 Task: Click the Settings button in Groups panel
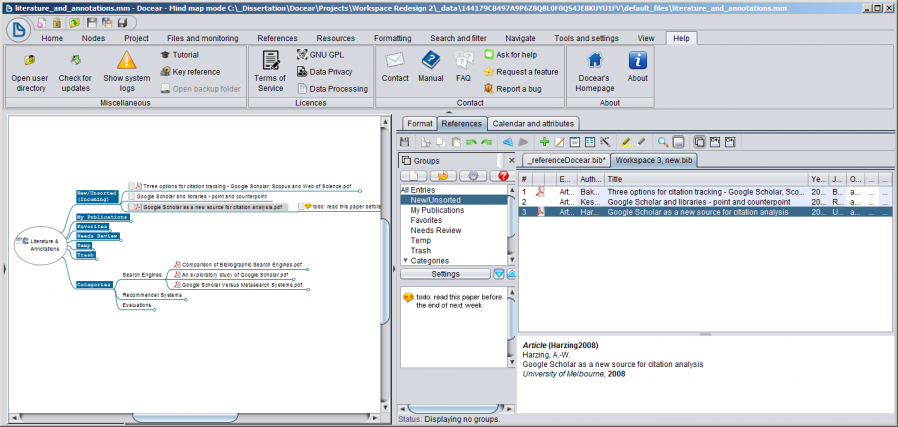[x=445, y=274]
